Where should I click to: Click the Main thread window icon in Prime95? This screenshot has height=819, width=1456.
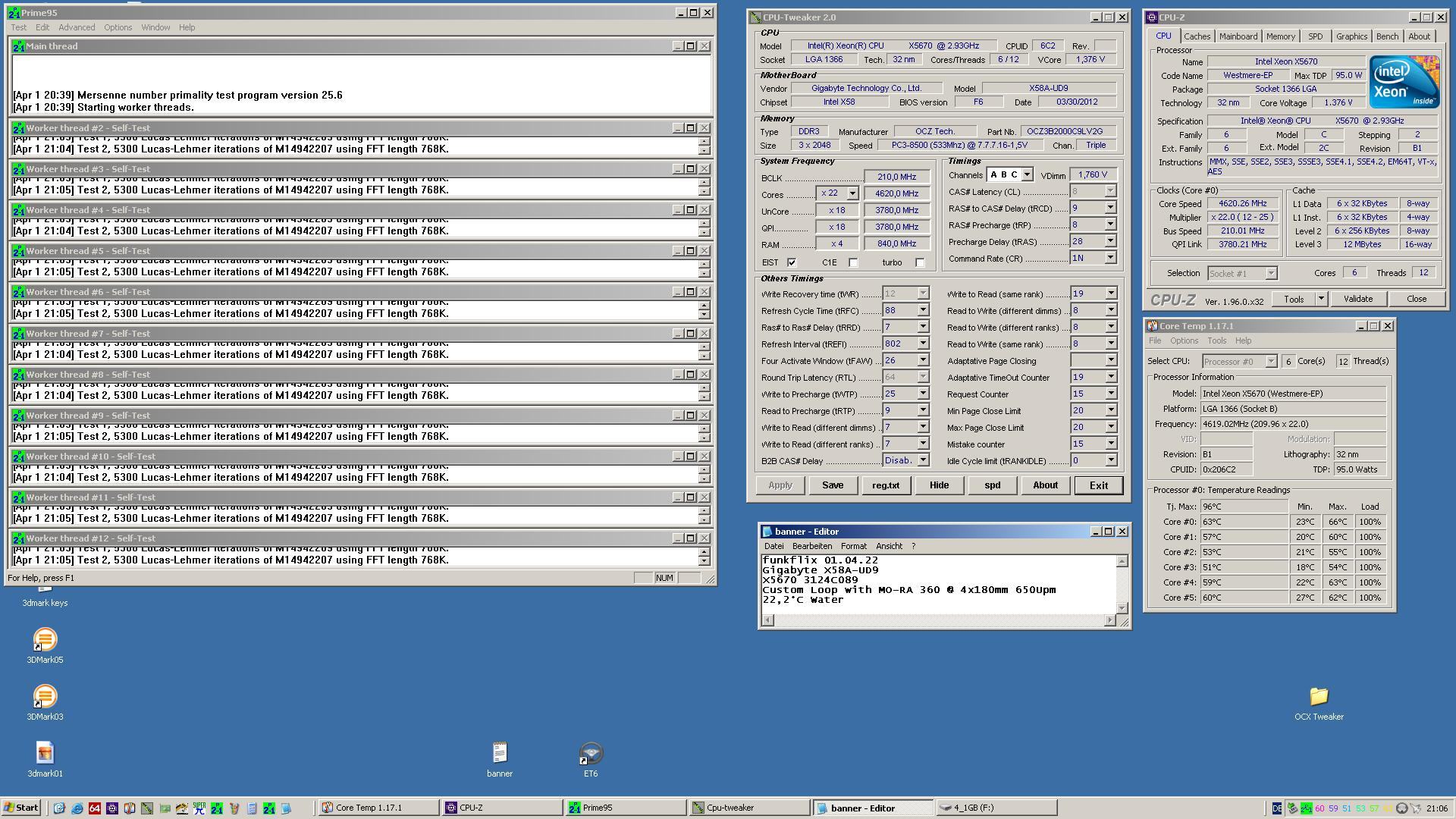tap(19, 46)
